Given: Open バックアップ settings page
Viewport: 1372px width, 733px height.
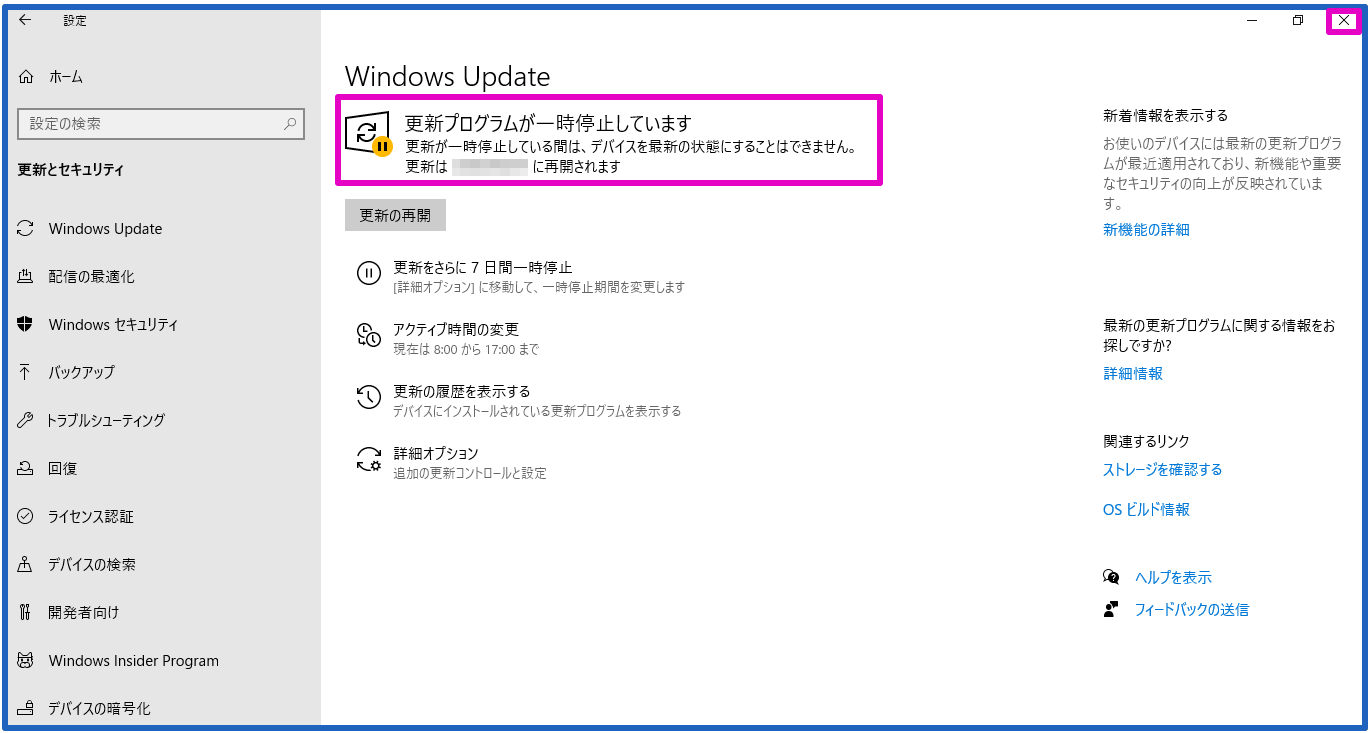Looking at the screenshot, I should coord(82,372).
